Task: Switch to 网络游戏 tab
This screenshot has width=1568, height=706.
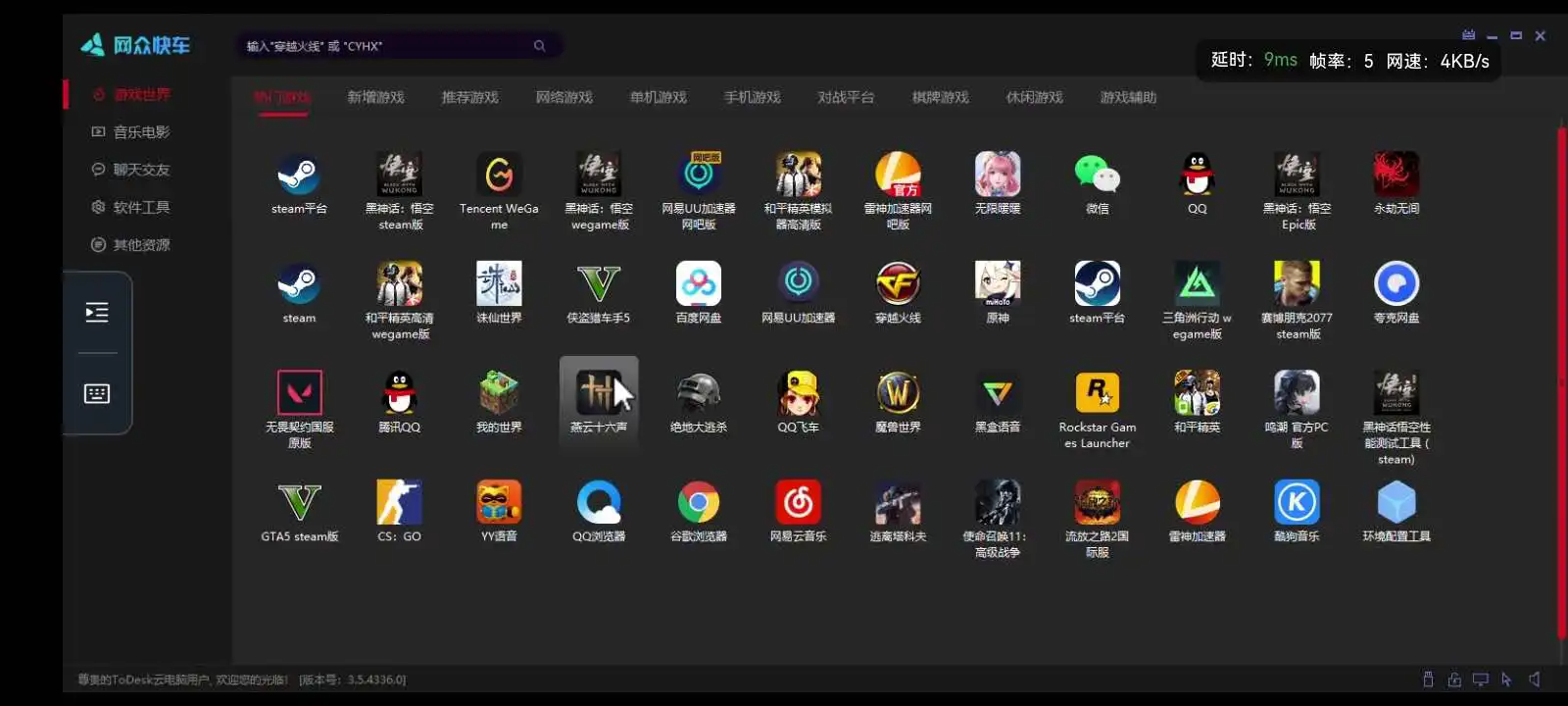Action: pyautogui.click(x=564, y=97)
